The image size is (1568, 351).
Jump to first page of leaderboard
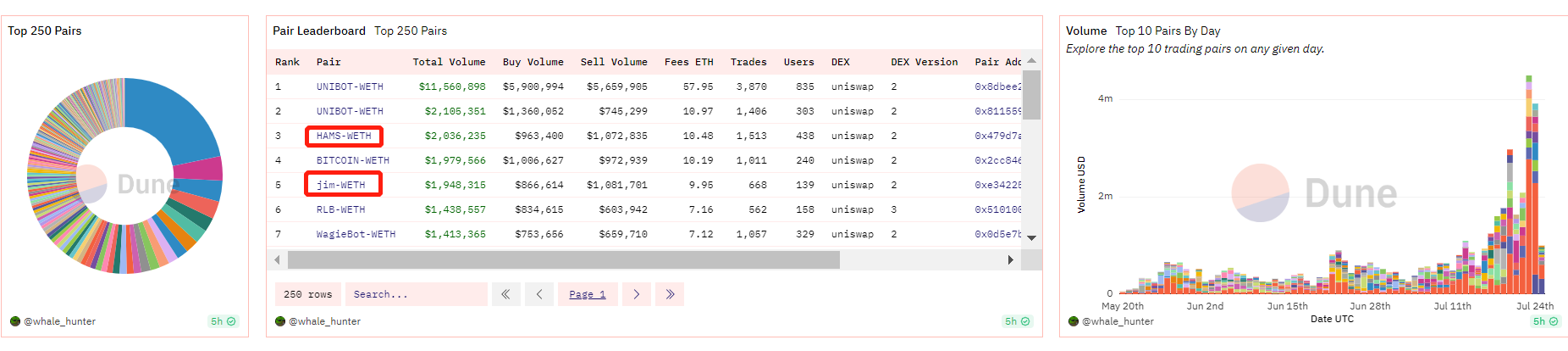point(505,294)
